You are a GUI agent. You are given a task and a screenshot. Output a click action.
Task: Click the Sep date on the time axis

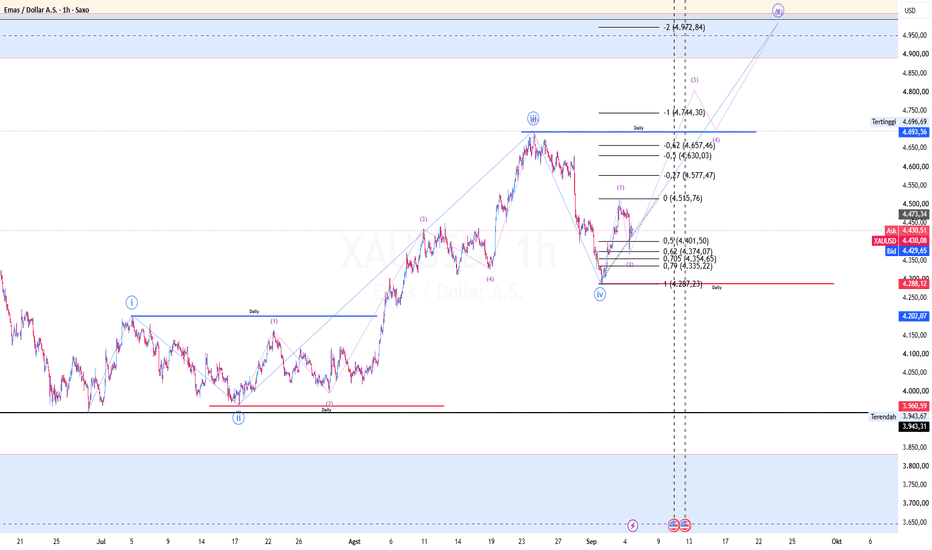click(x=591, y=542)
